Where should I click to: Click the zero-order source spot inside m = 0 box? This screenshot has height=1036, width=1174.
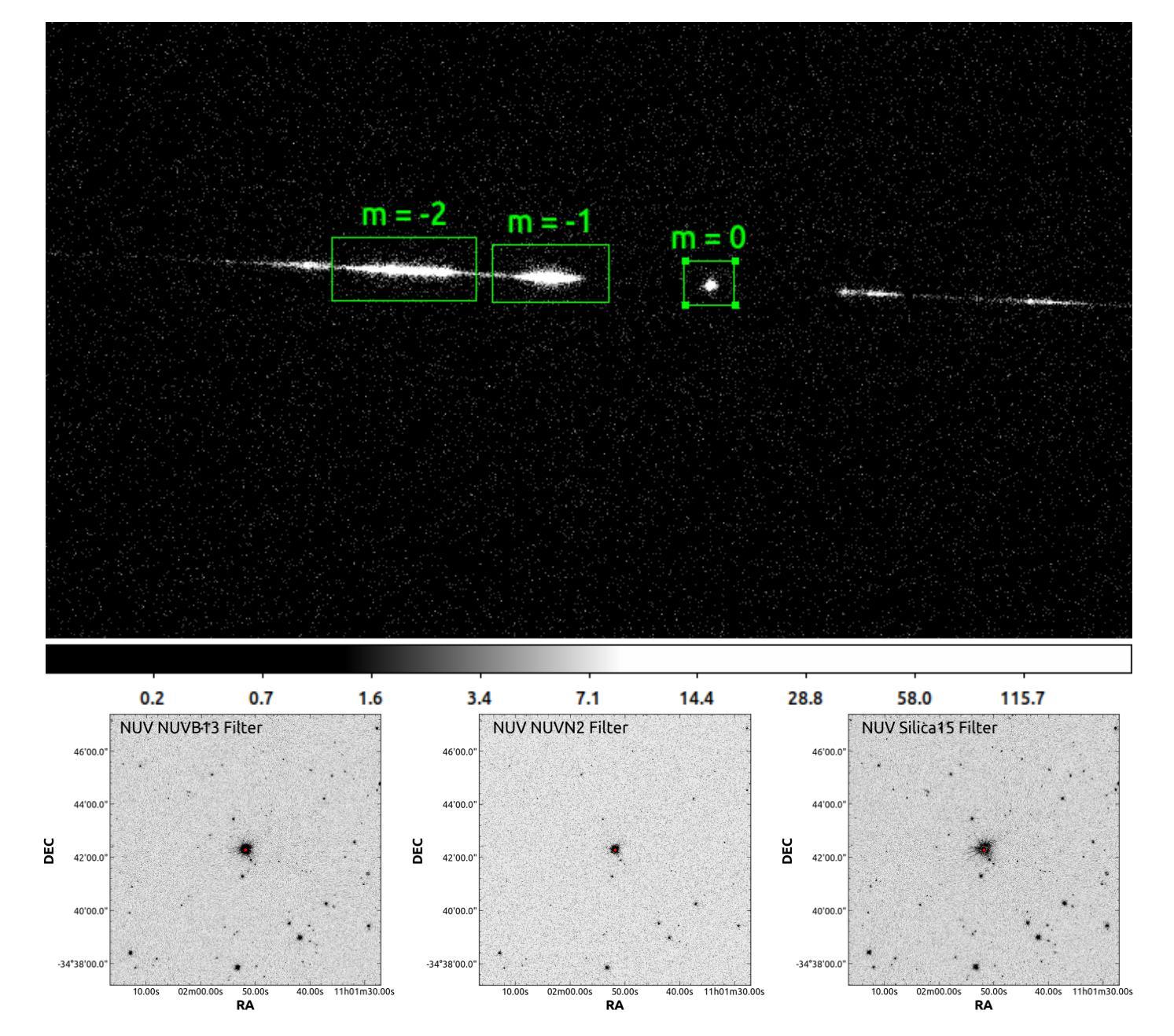(x=711, y=285)
